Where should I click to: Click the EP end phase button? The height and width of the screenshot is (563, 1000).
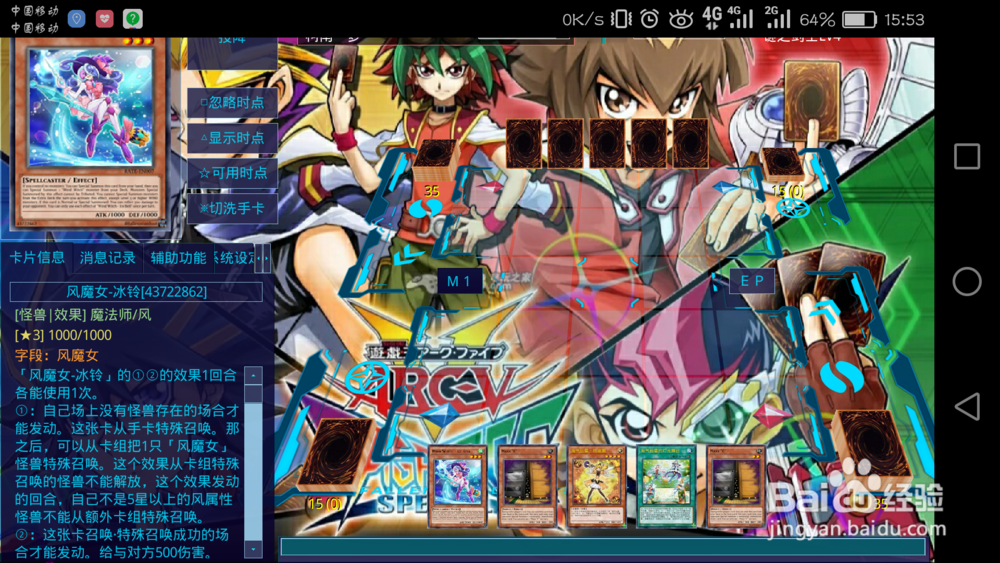(x=752, y=281)
